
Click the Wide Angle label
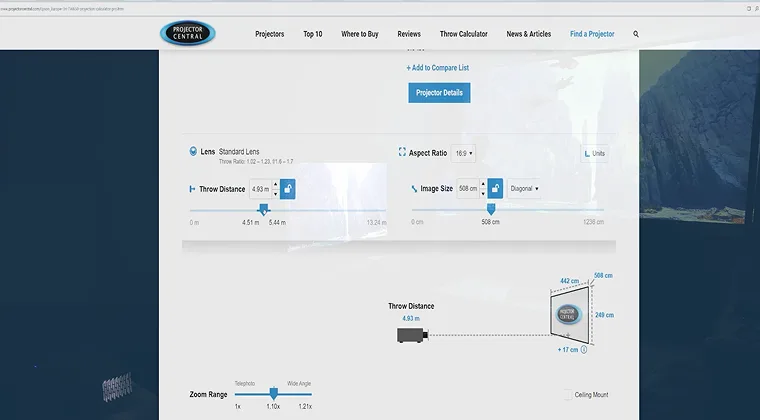pyautogui.click(x=299, y=383)
